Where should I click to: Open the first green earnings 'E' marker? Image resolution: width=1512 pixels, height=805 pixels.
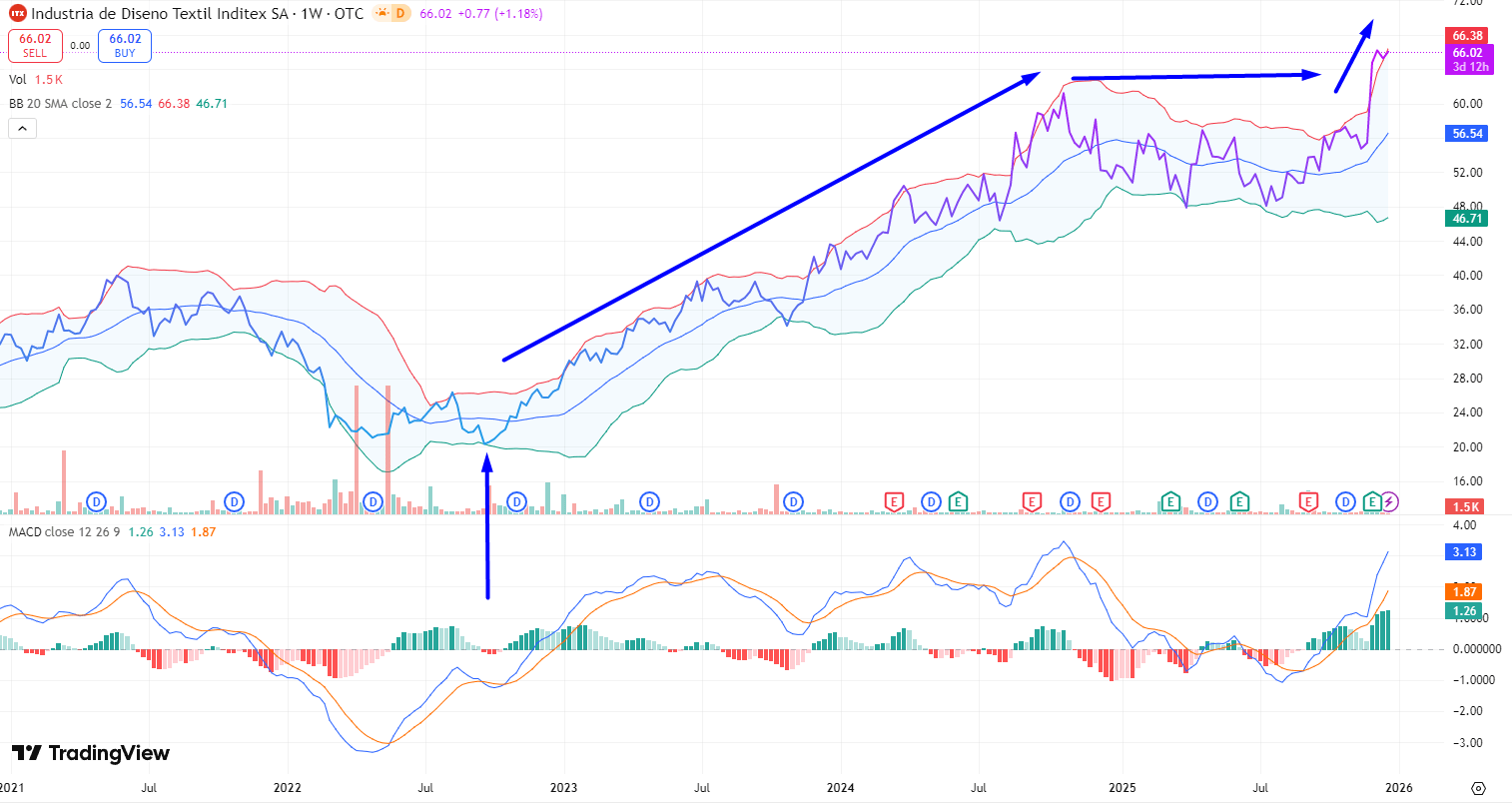tap(958, 501)
